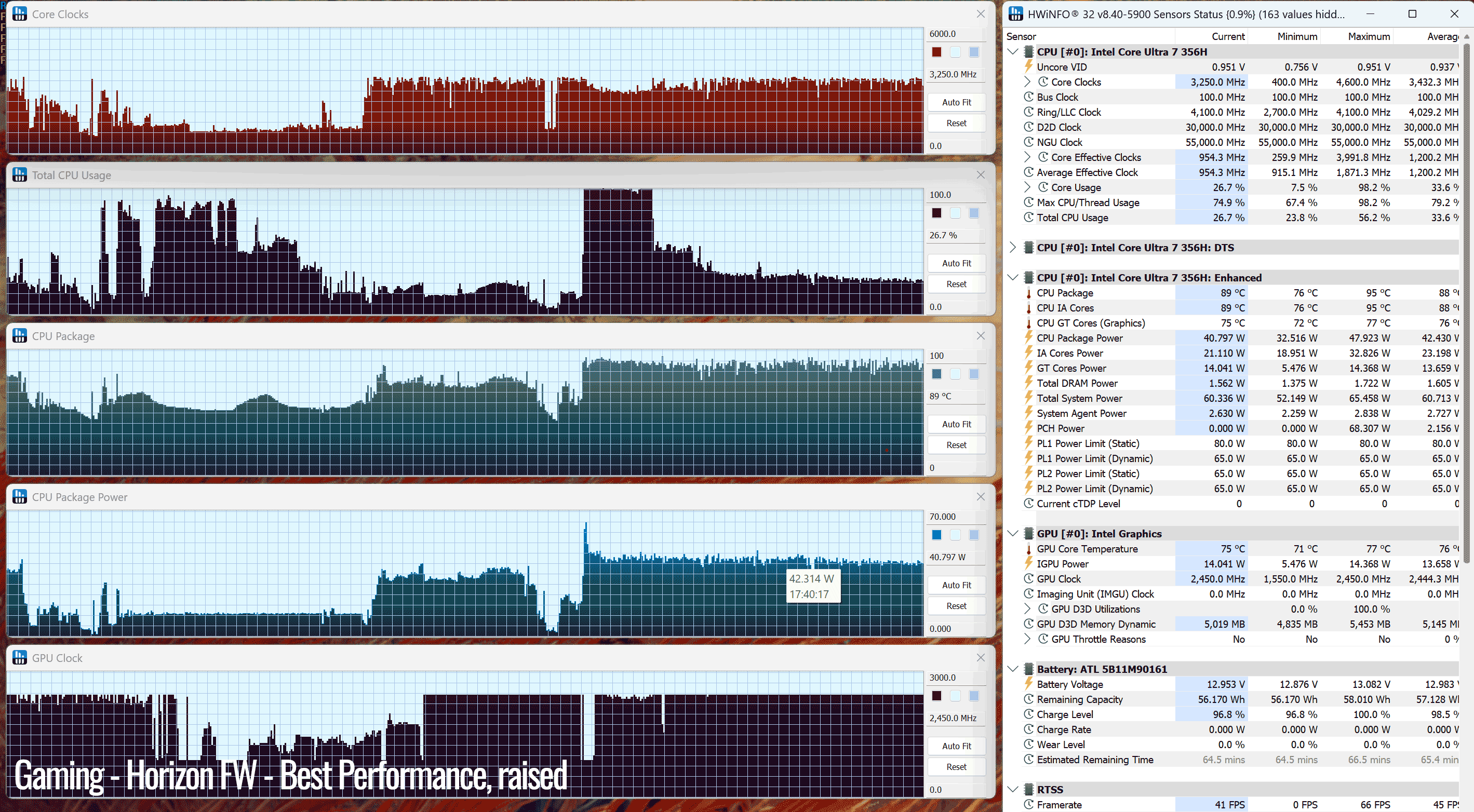Open the dark red graph color swatch for Core Clocks
Image resolution: width=1474 pixels, height=812 pixels.
point(936,52)
